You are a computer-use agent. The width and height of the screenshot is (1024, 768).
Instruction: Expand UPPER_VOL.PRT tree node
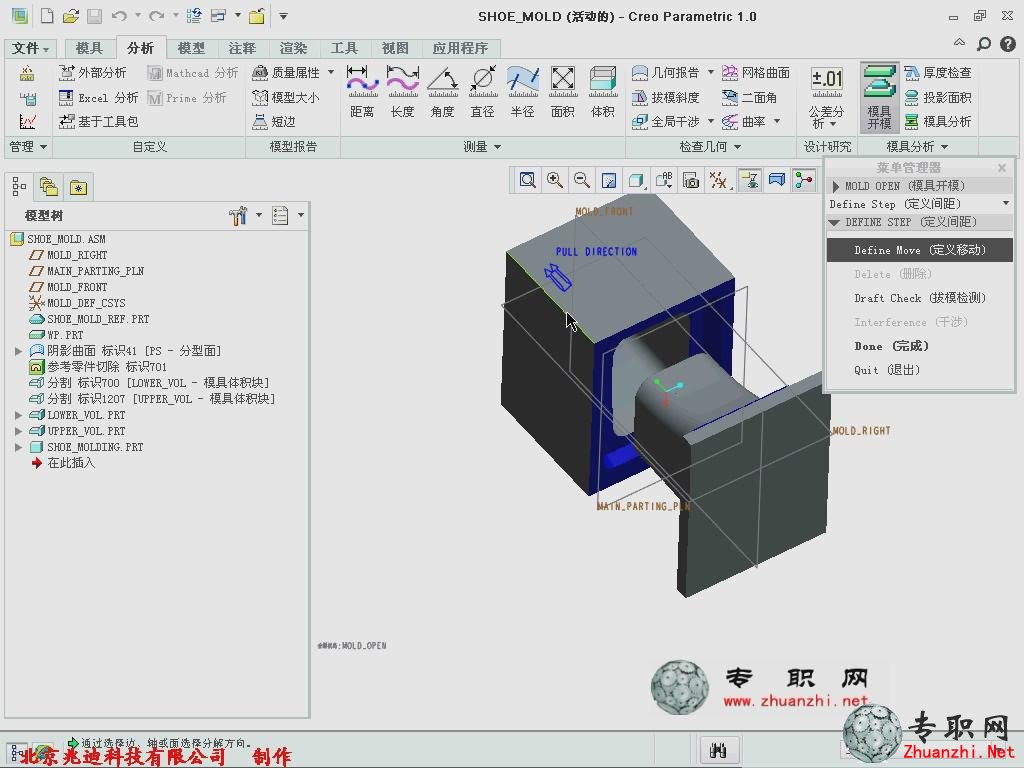click(18, 431)
